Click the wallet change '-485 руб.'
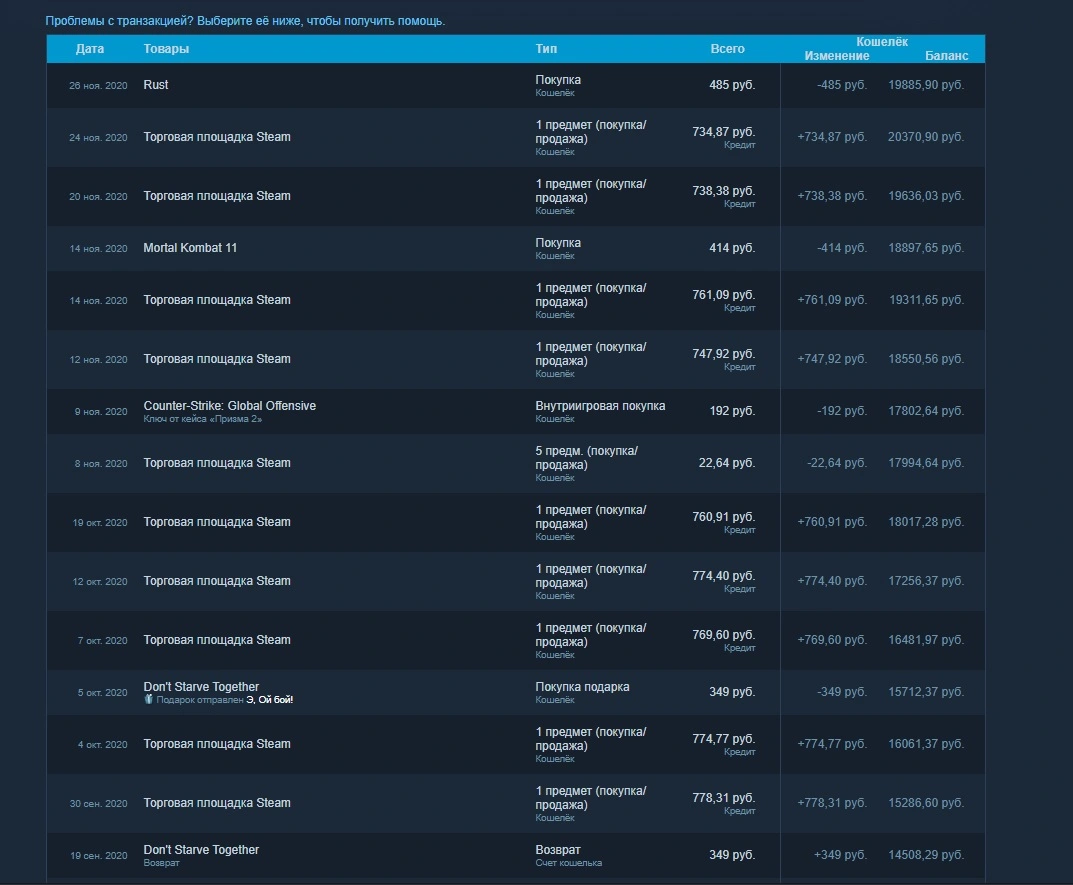 [842, 85]
